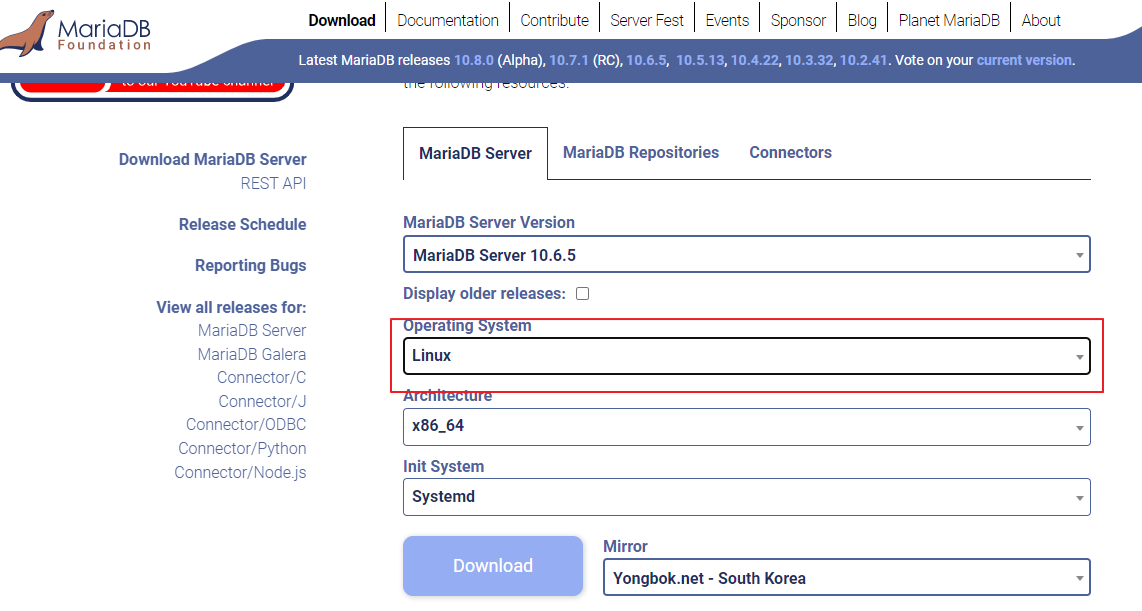Viewport: 1142px width, 611px height.
Task: Open the Download nav menu item
Action: (x=342, y=20)
